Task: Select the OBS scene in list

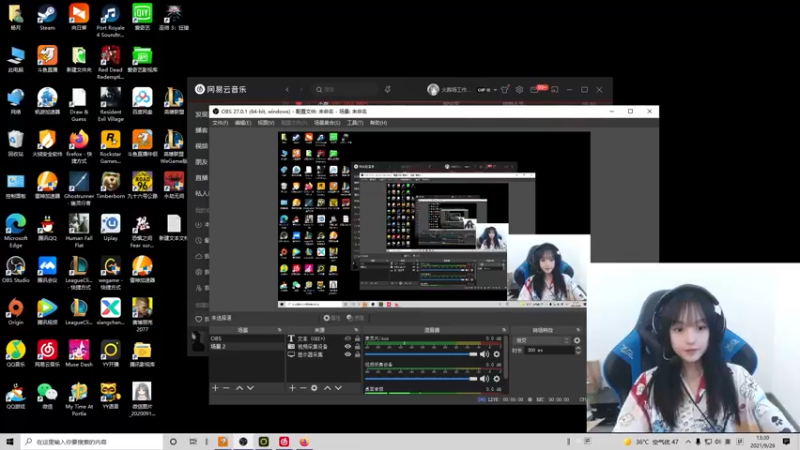Action: pos(246,338)
